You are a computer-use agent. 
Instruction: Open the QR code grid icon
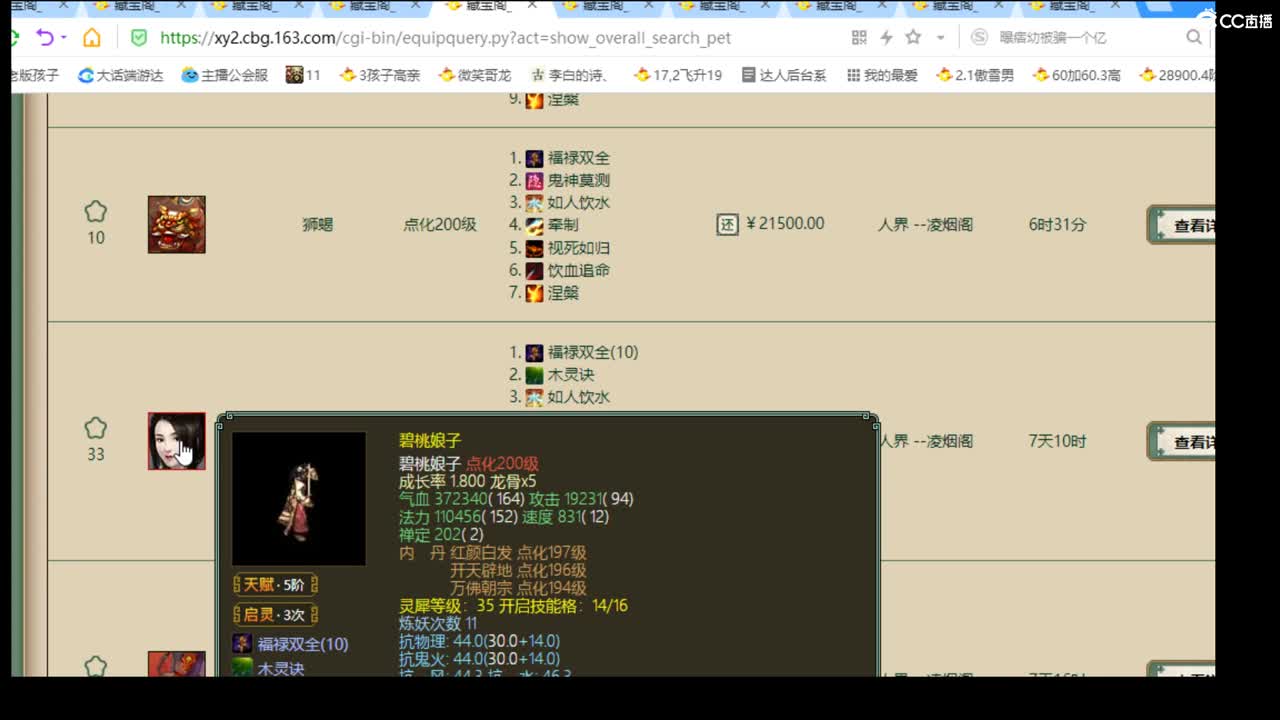click(x=859, y=38)
